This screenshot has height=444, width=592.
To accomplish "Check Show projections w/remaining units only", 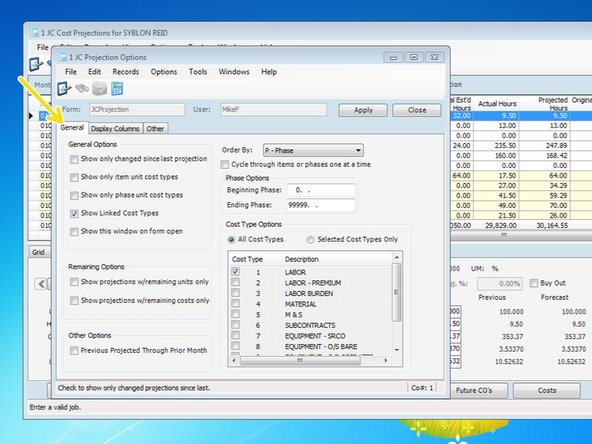I will pos(74,282).
